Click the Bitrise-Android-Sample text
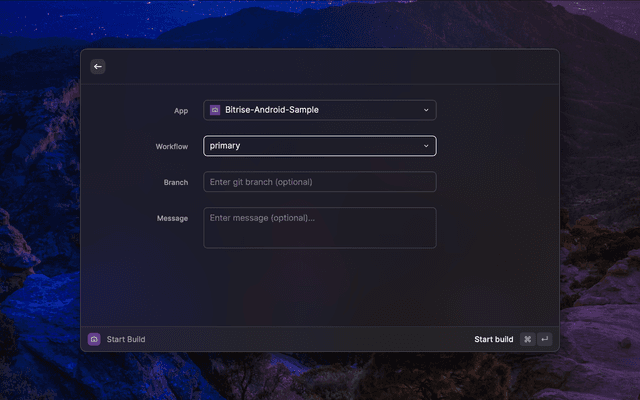 point(272,110)
